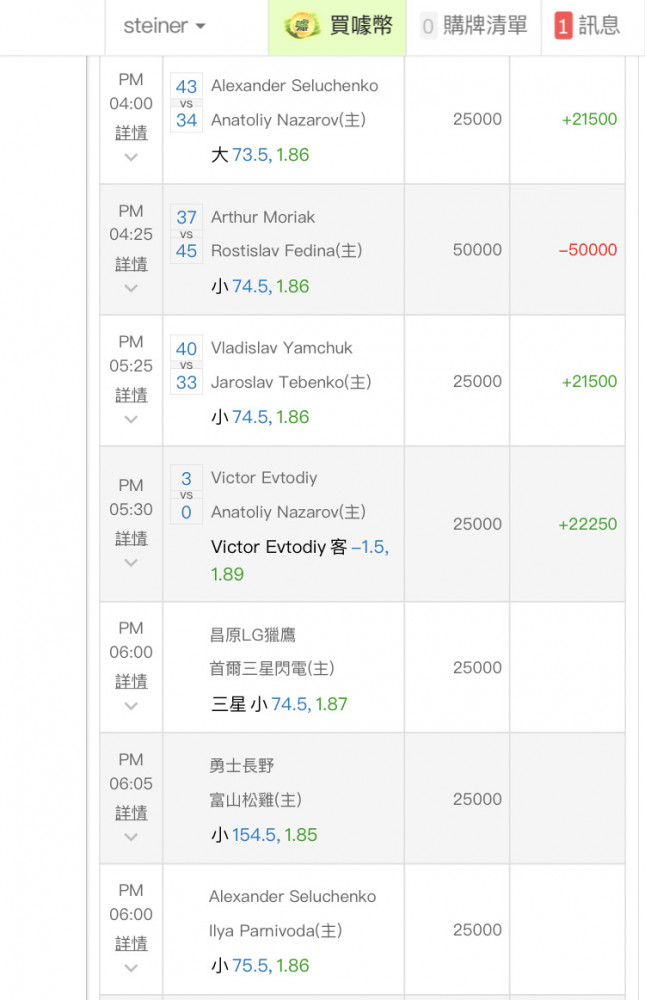This screenshot has height=1000, width=645.
Task: Click 詳情 for the 04:00 match
Action: tap(131, 133)
